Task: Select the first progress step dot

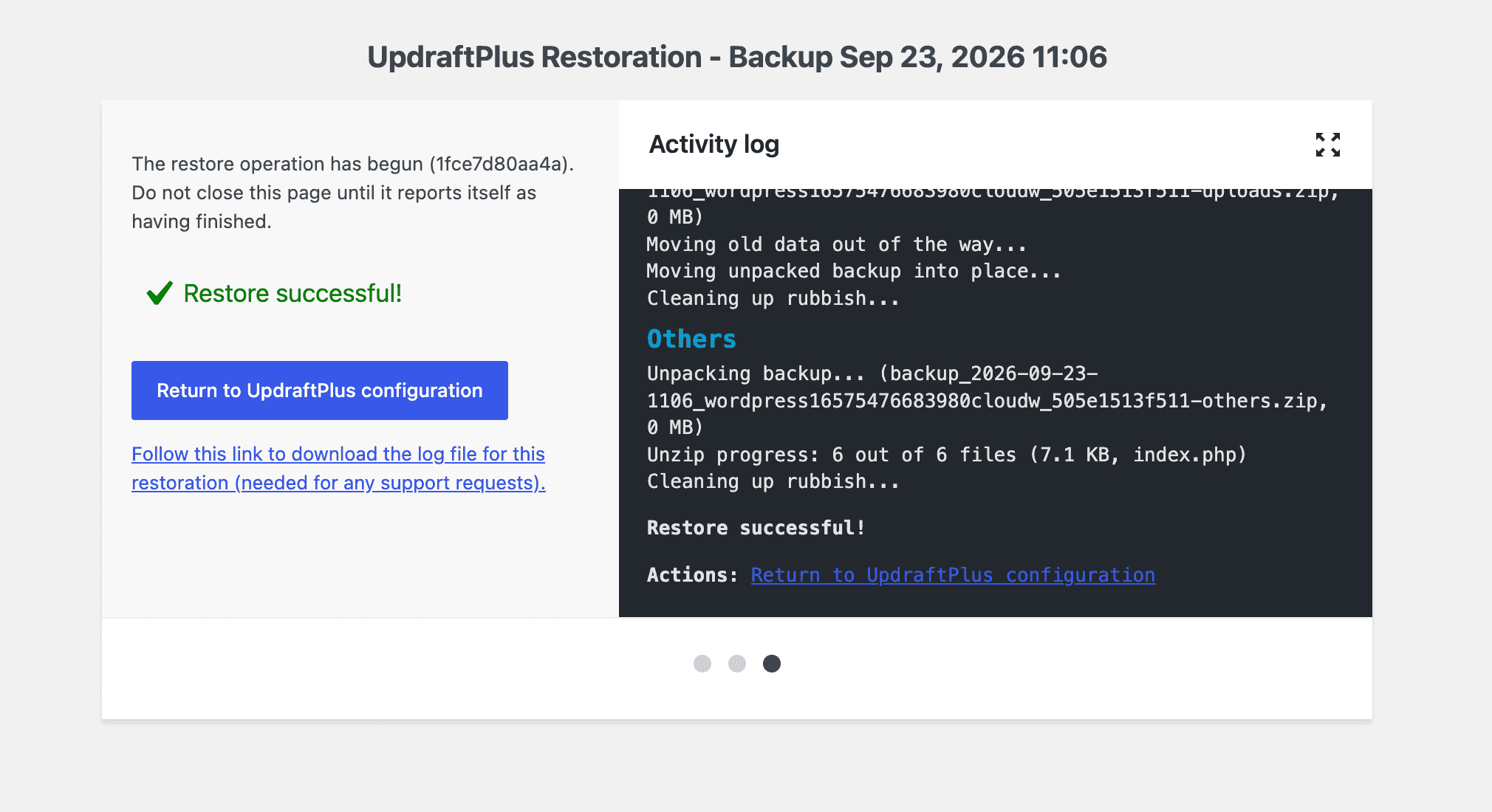Action: (x=702, y=664)
